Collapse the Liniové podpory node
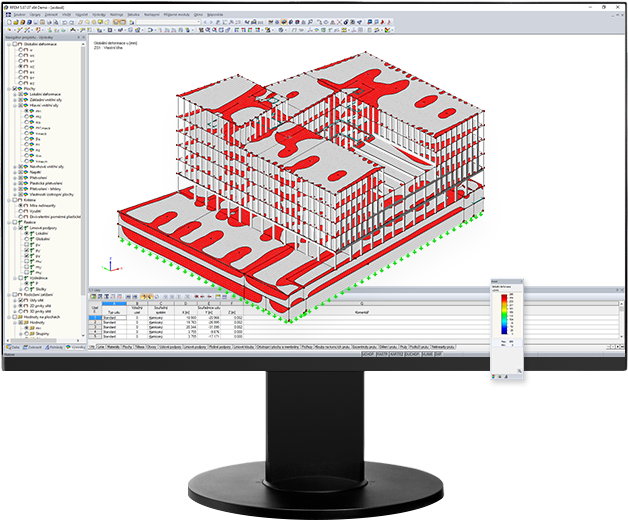 tap(15, 228)
